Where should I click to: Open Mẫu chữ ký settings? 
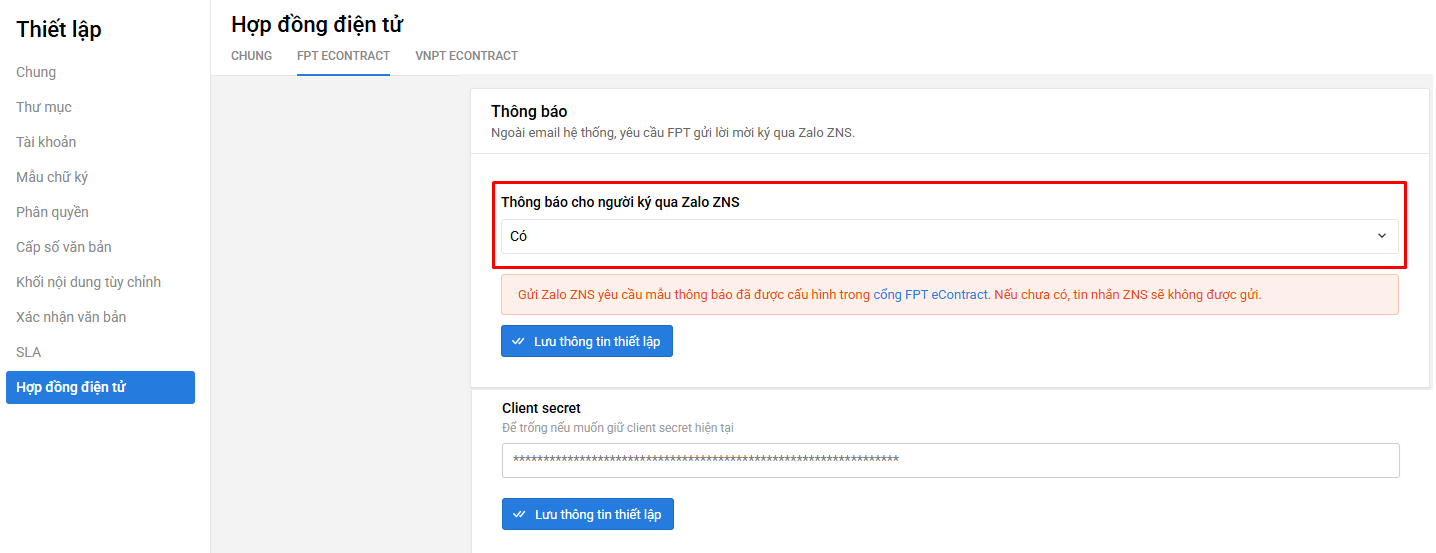(52, 177)
